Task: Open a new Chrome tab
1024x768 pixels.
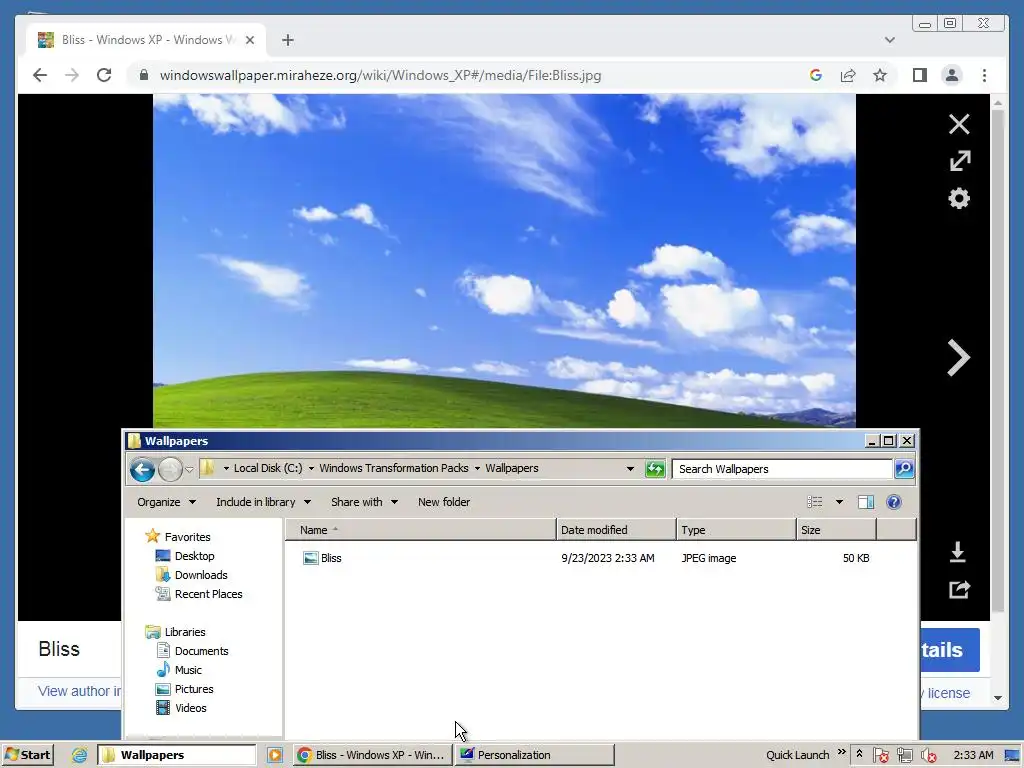Action: pos(287,40)
